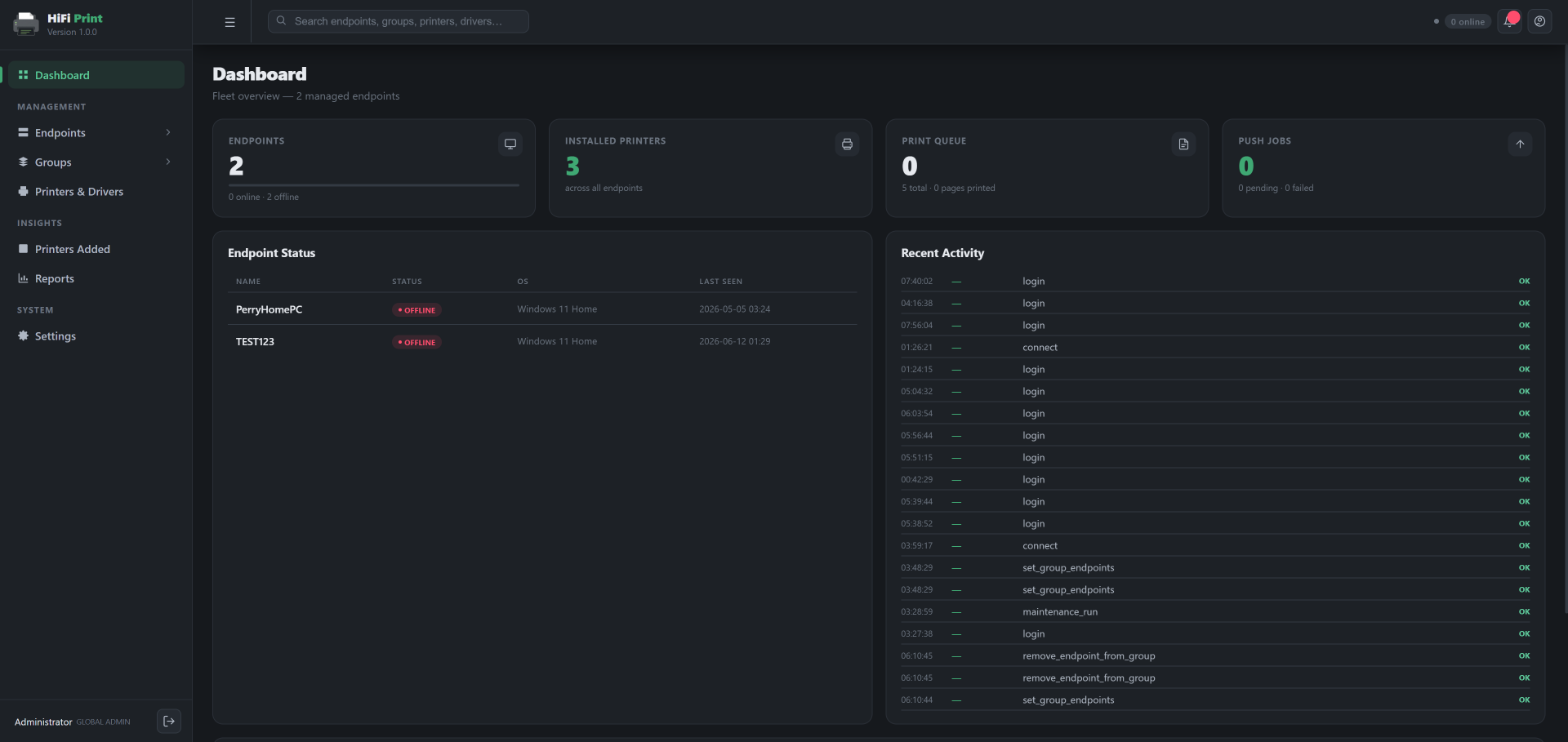Click the maintenance_run activity entry

pos(1215,611)
